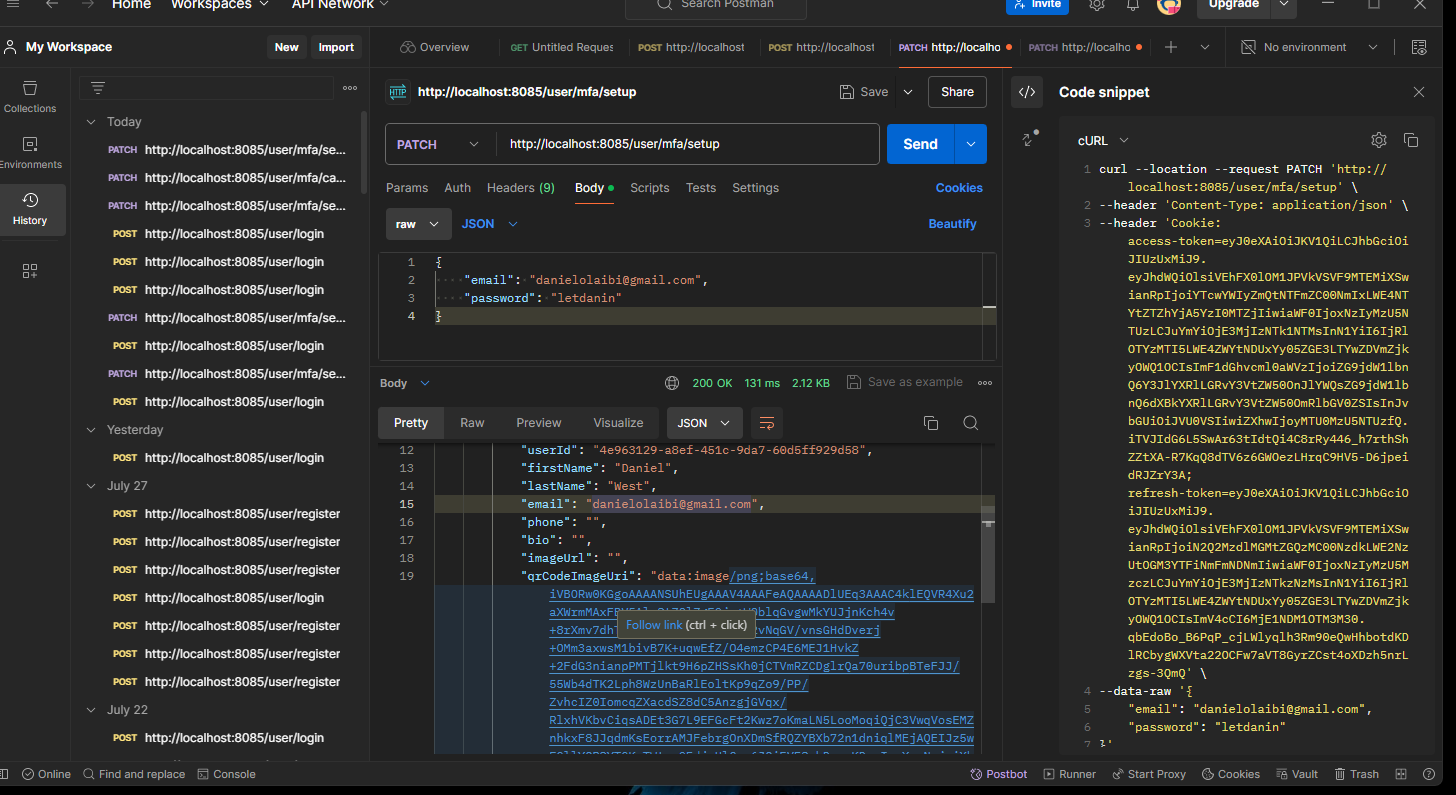Click the Beautify link
The height and width of the screenshot is (795, 1456).
pyautogui.click(x=952, y=224)
